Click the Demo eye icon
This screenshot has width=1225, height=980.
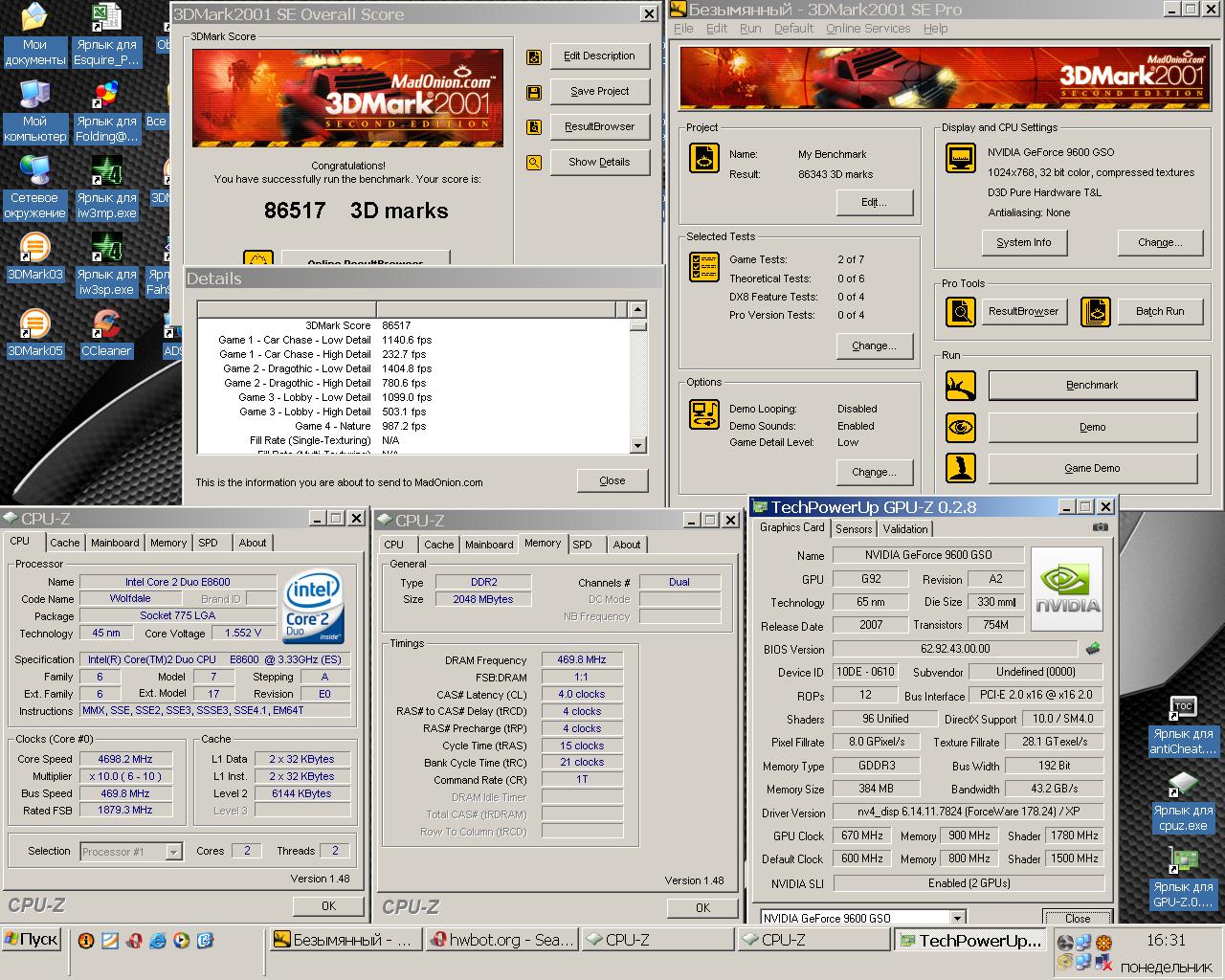click(x=961, y=427)
